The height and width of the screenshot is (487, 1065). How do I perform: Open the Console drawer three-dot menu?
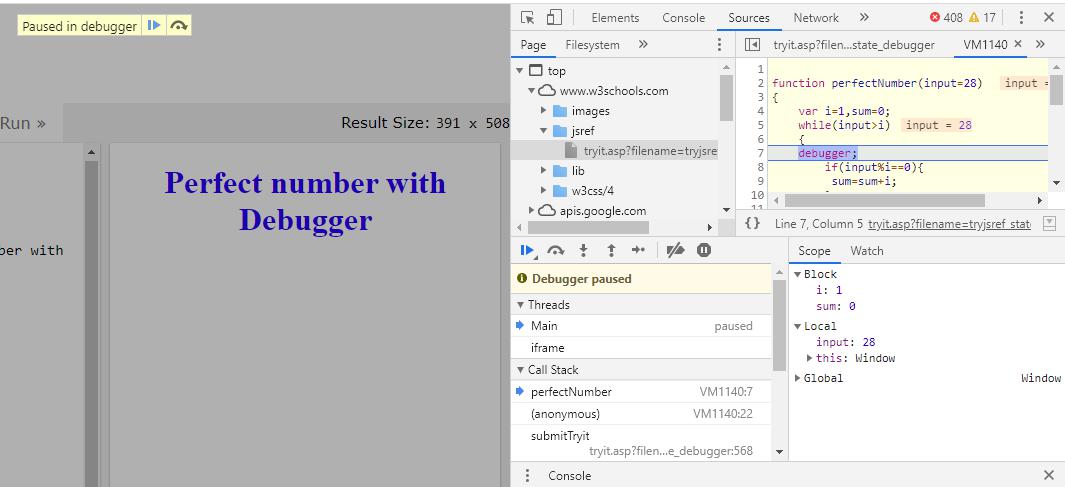528,475
